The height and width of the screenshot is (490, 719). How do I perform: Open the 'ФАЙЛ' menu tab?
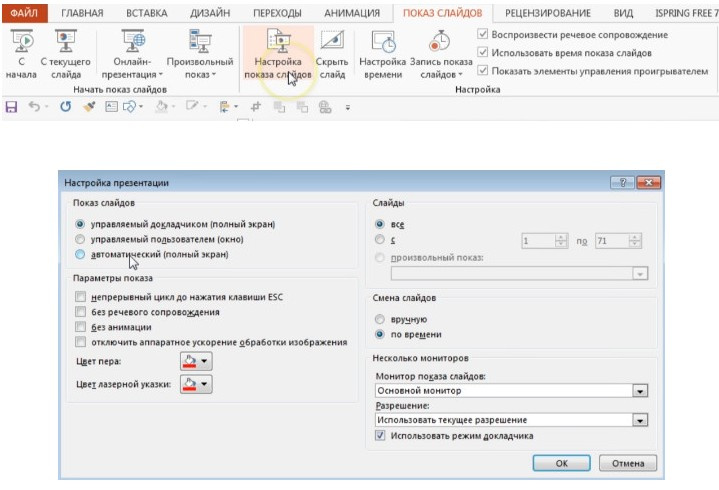25,13
